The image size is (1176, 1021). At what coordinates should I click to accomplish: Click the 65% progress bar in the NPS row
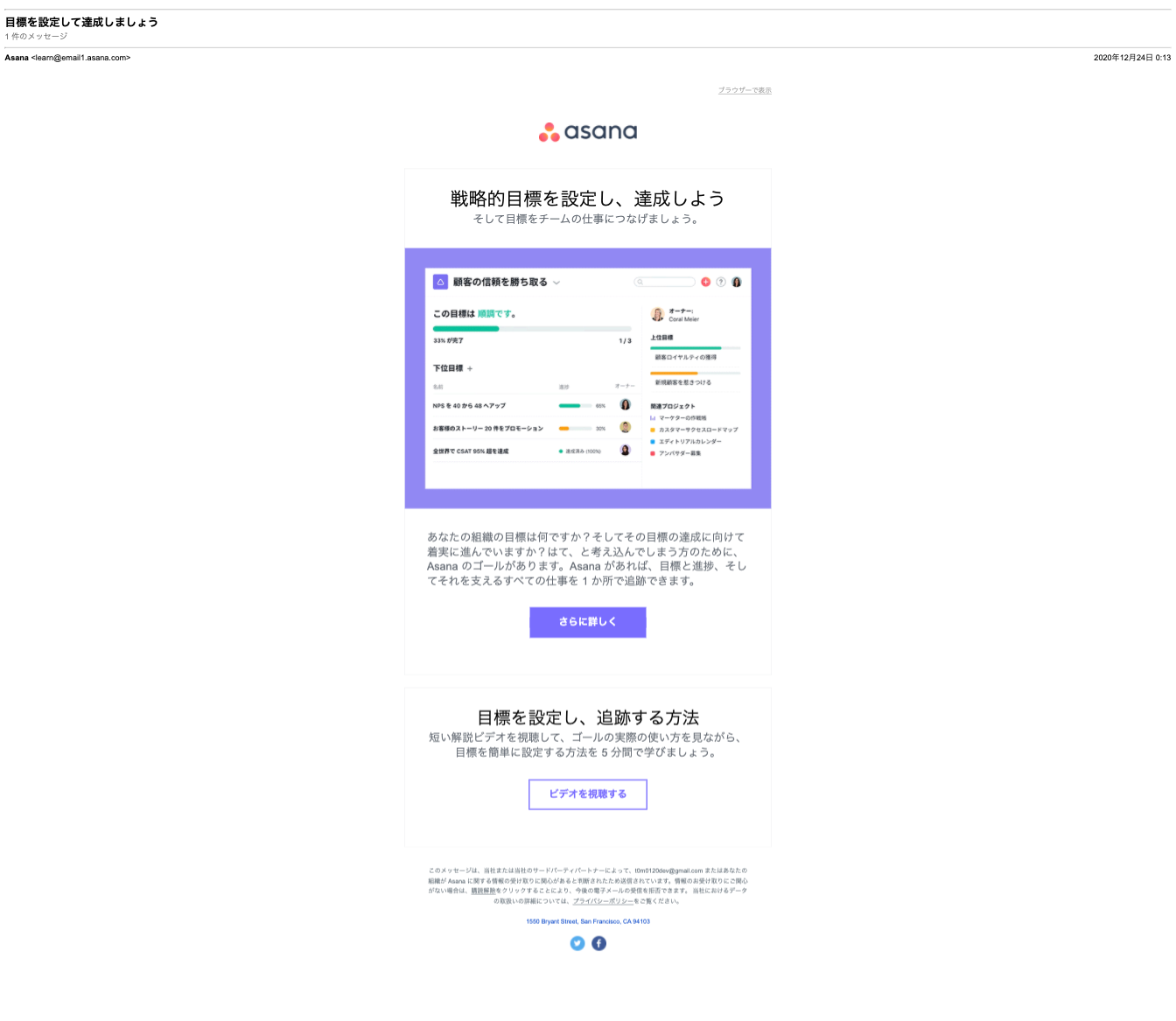[x=575, y=406]
